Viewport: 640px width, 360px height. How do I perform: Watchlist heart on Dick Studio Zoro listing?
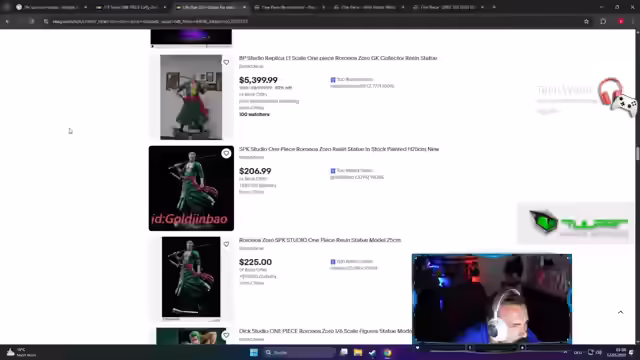(226, 336)
